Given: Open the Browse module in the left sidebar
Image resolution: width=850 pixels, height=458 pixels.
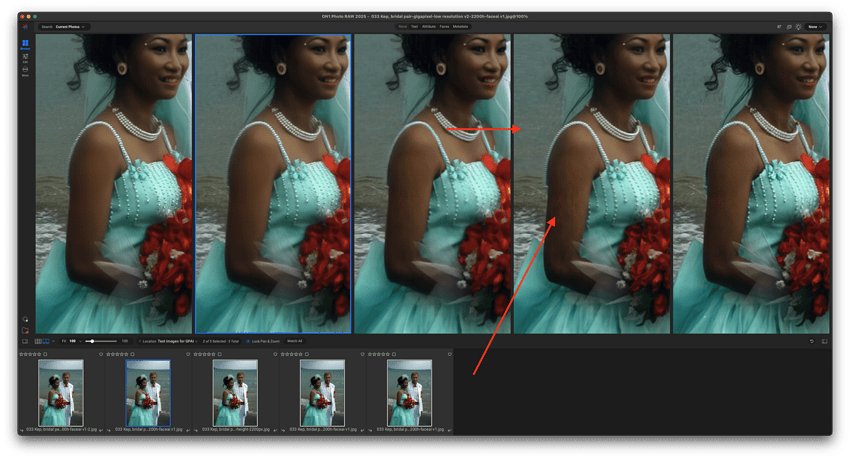Looking at the screenshot, I should [25, 44].
